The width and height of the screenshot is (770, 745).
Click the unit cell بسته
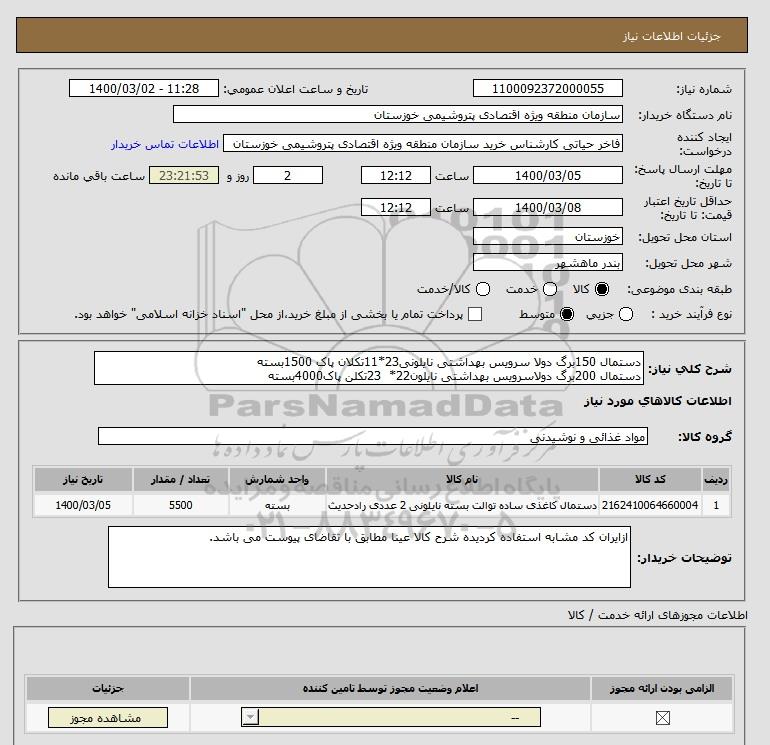277,505
